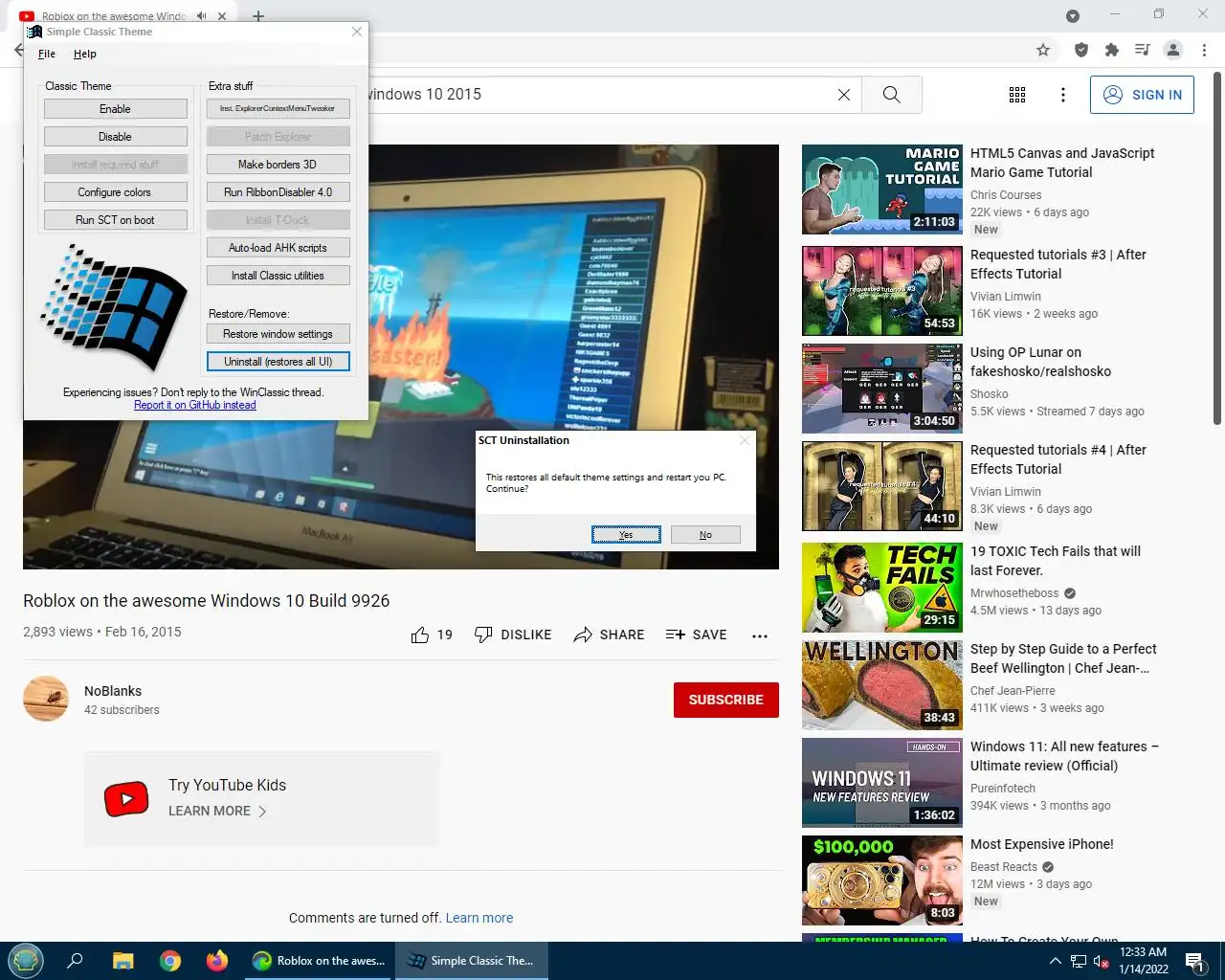Open Using OP Lunar video thumbnail

(x=882, y=389)
